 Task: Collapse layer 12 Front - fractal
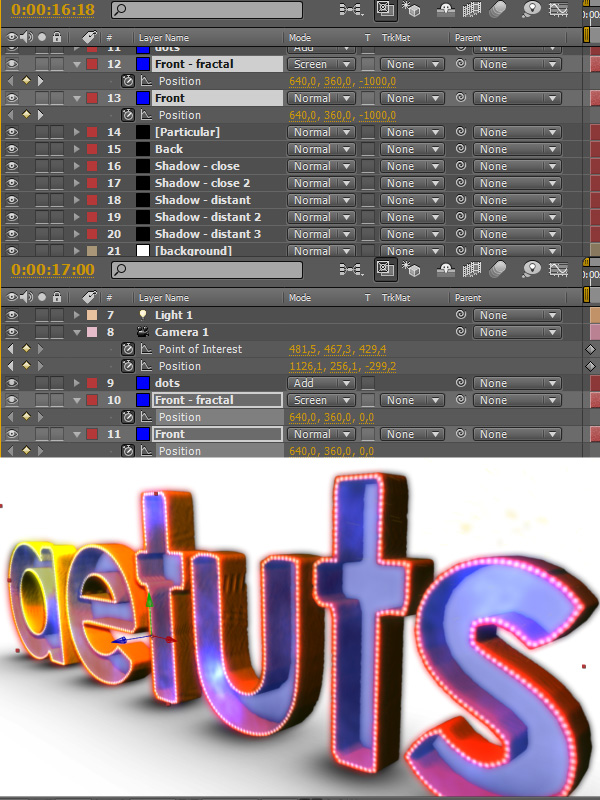(x=77, y=64)
